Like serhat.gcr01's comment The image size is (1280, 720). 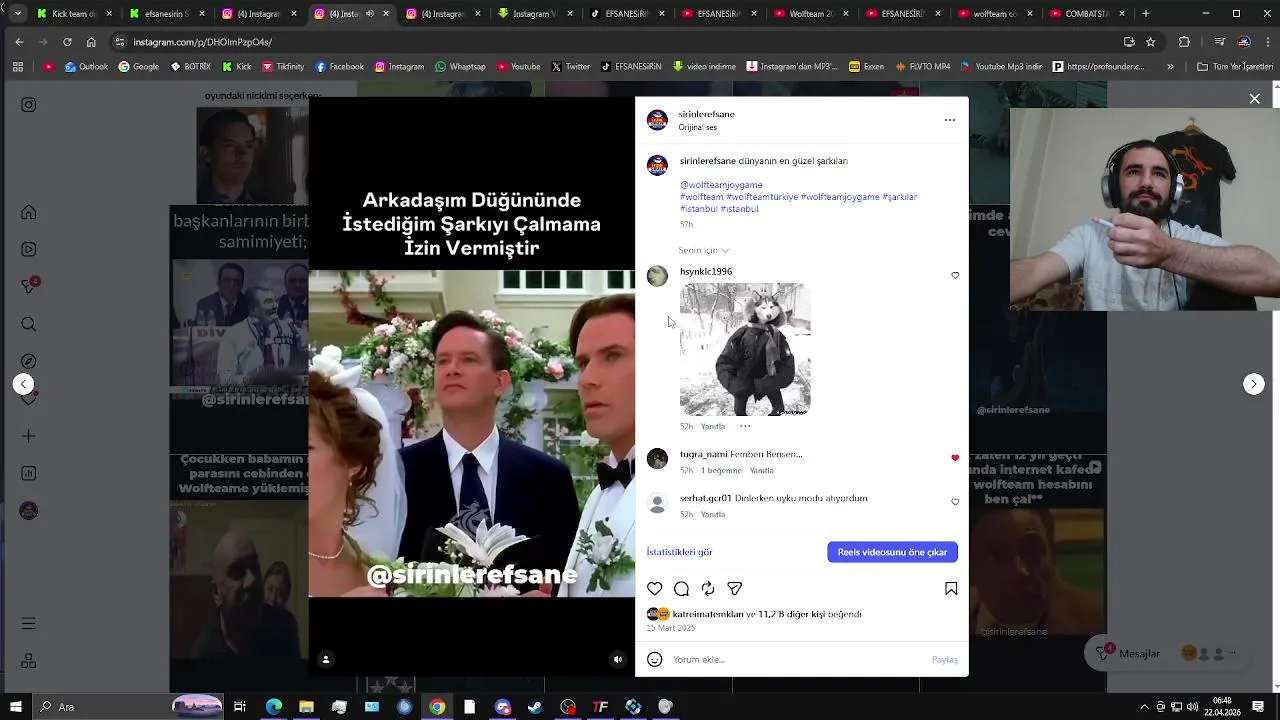[x=955, y=502]
